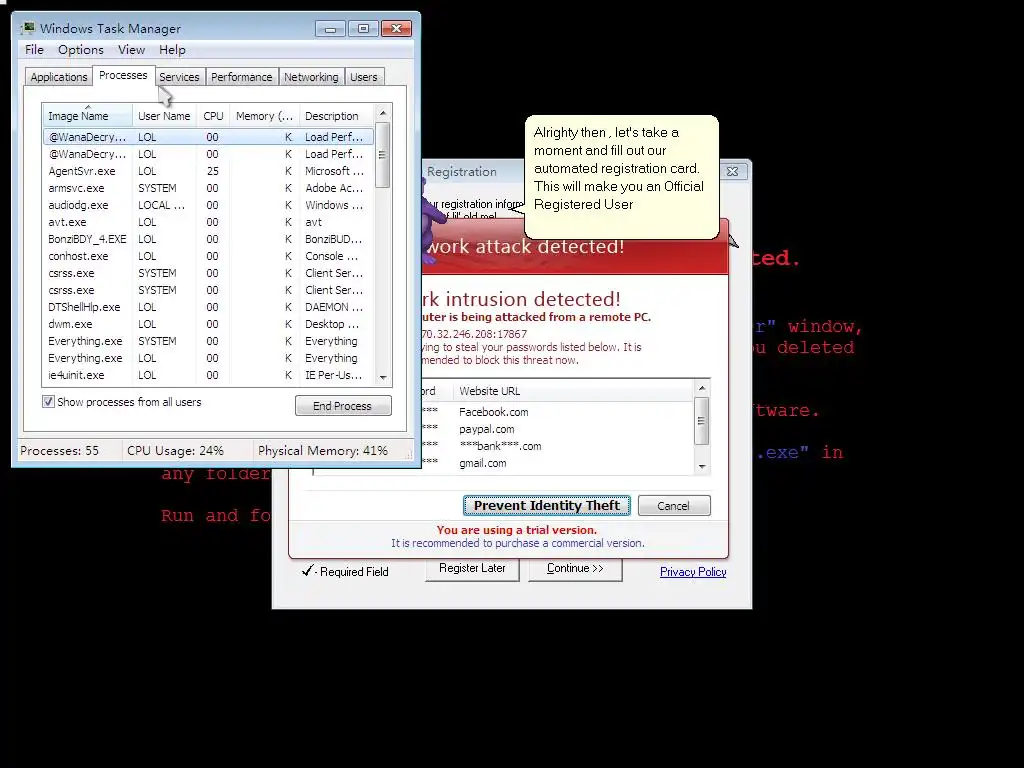Select the Processes tab
The height and width of the screenshot is (768, 1024).
click(123, 76)
